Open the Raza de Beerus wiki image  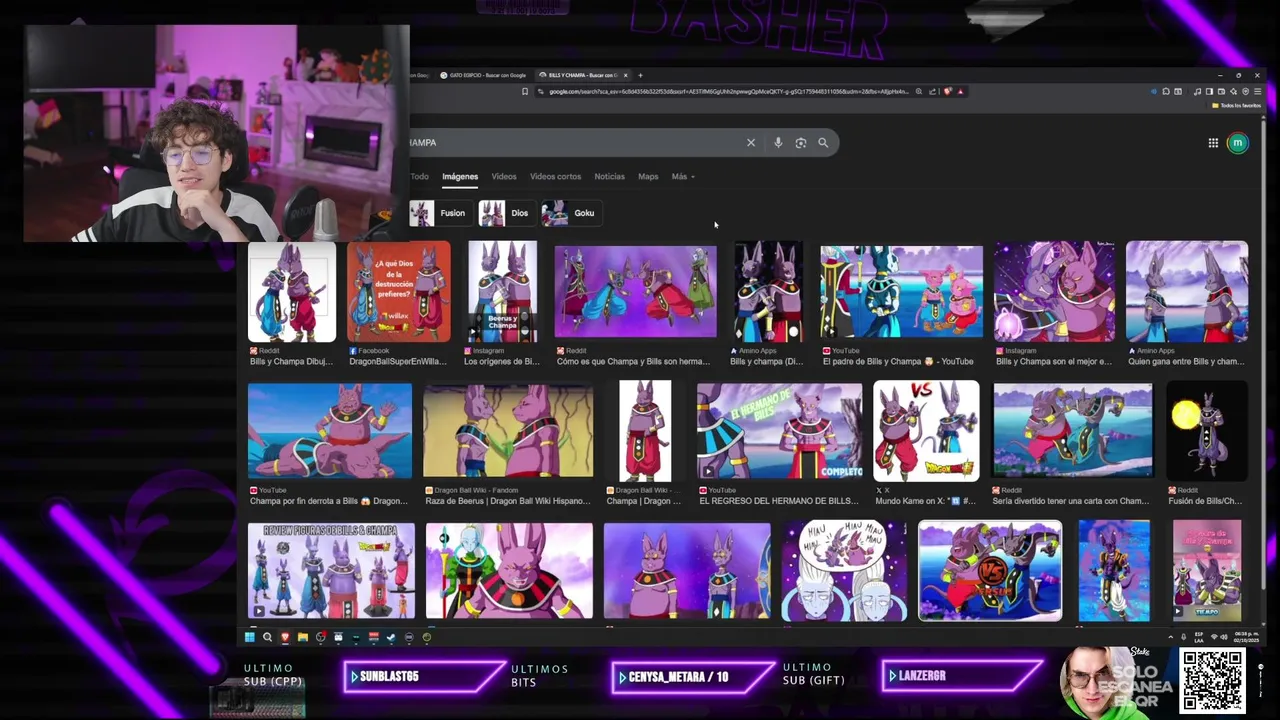coord(508,431)
